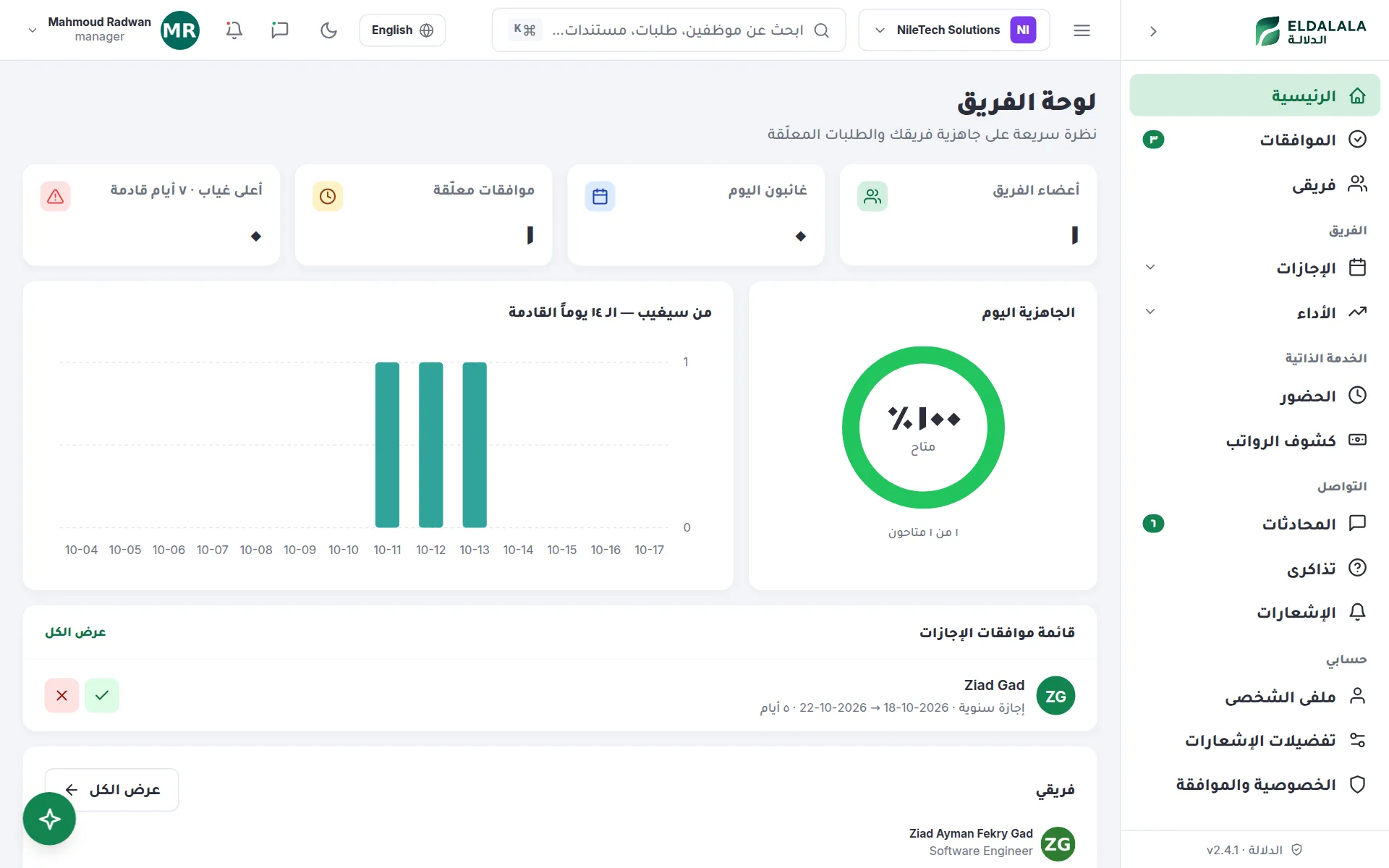The width and height of the screenshot is (1389, 868).
Task: Click the الإشعارات bell icon in the sidebar
Action: click(1357, 612)
